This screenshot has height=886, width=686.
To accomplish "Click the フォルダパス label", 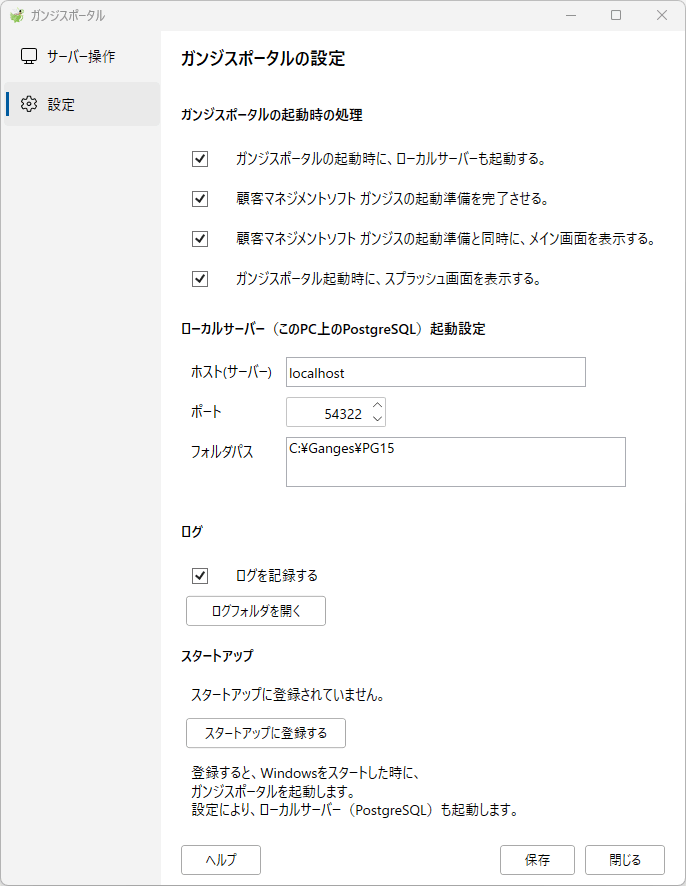I will coord(222,451).
